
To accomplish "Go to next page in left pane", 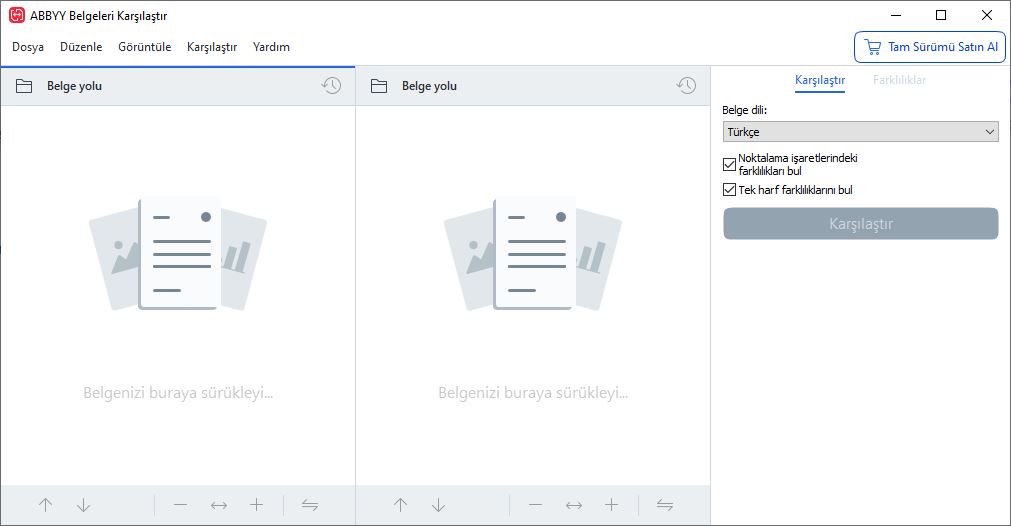I will coord(83,505).
